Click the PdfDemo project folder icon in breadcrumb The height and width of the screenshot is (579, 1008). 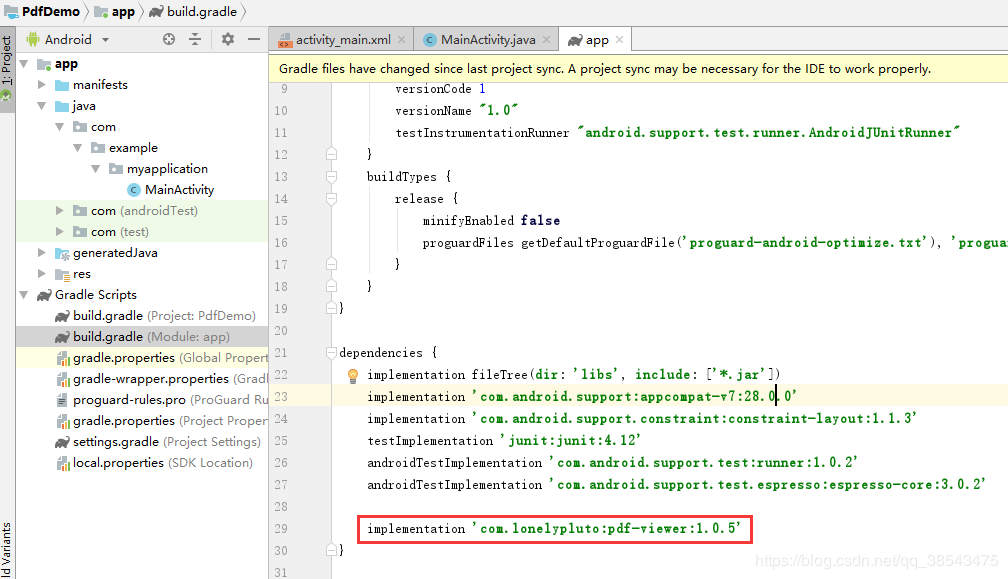[x=11, y=12]
